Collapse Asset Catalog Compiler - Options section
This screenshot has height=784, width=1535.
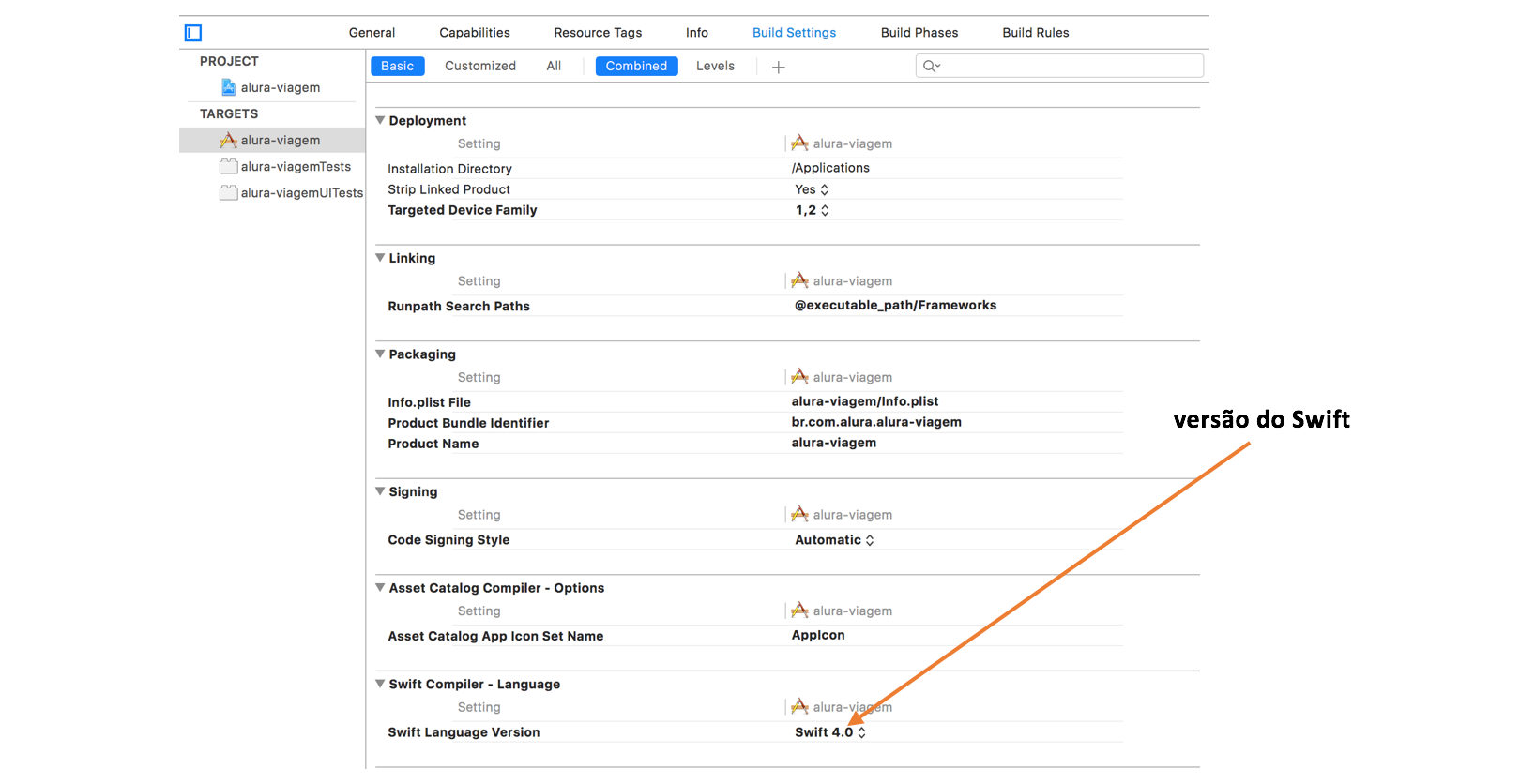coord(380,587)
